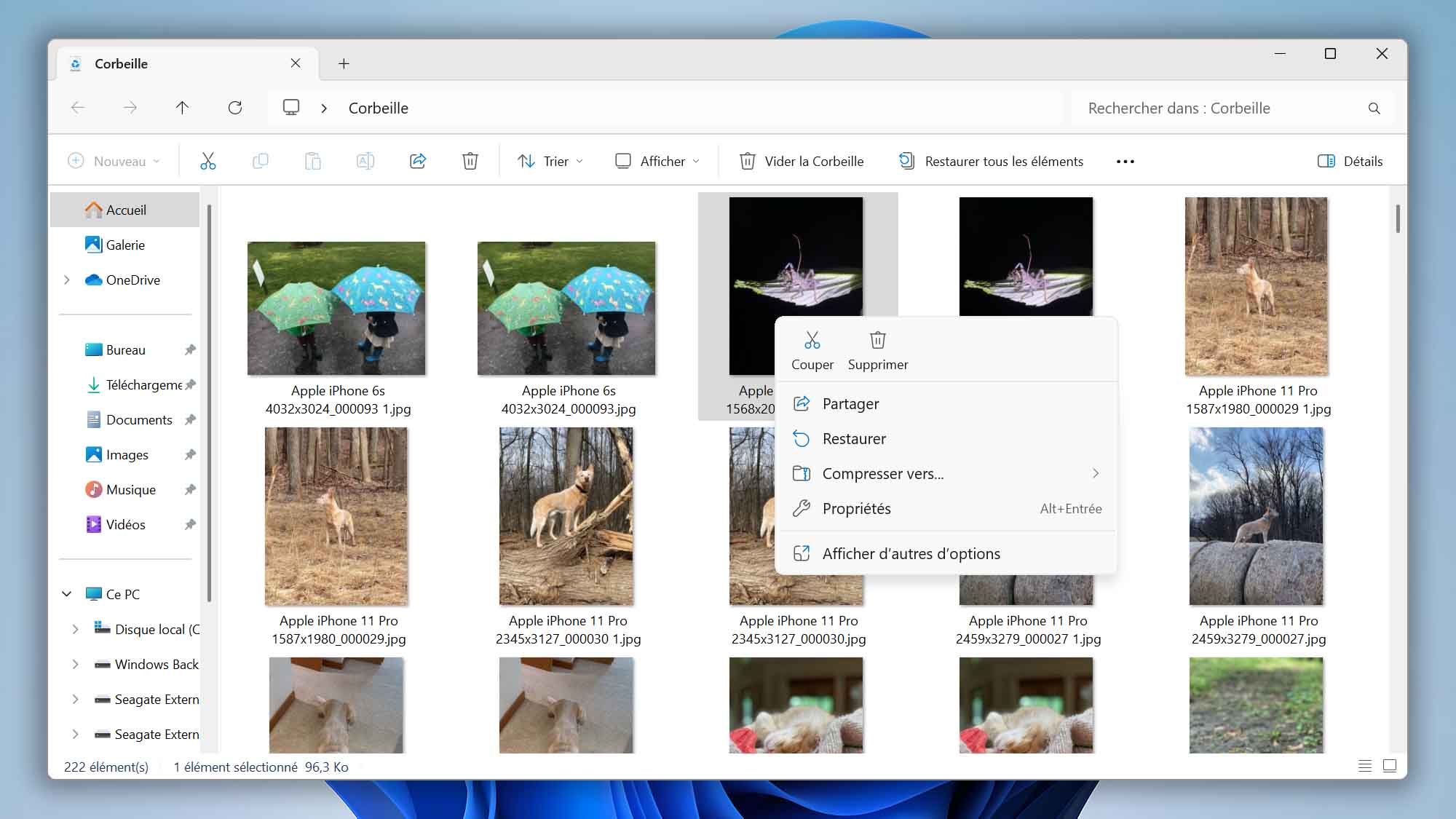Select the 1587x1980_000029.jpg dog thumbnail
This screenshot has width=1456, height=819.
336,515
